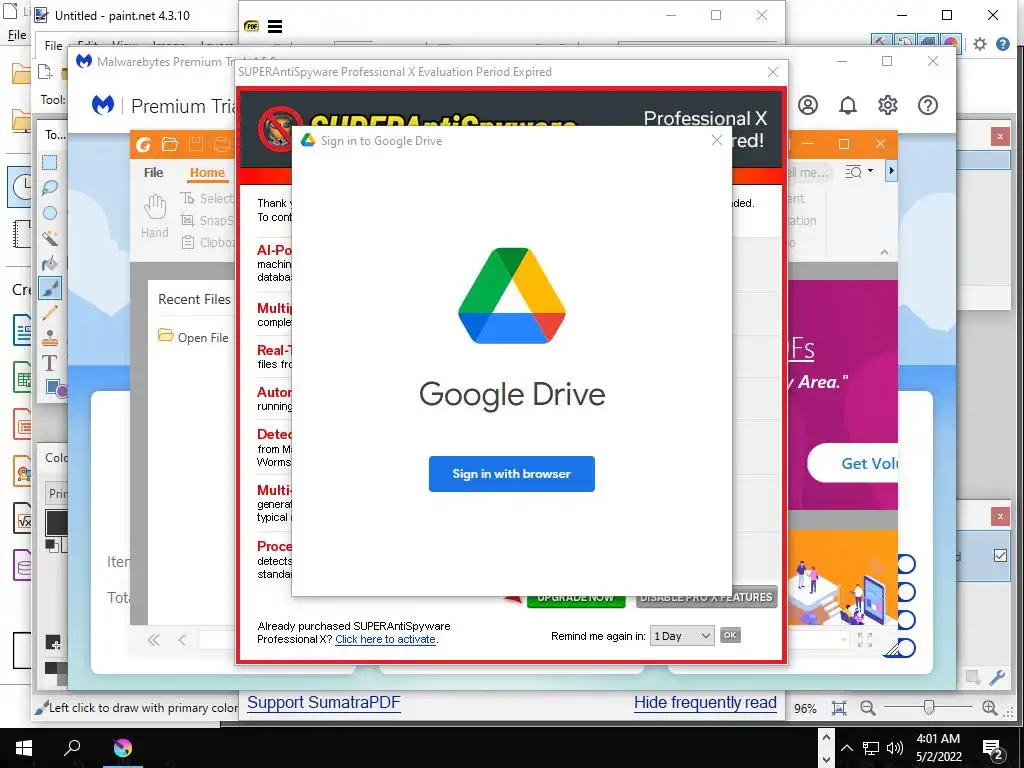
Task: Select Paintbrush tool in paint.net
Action: point(50,288)
